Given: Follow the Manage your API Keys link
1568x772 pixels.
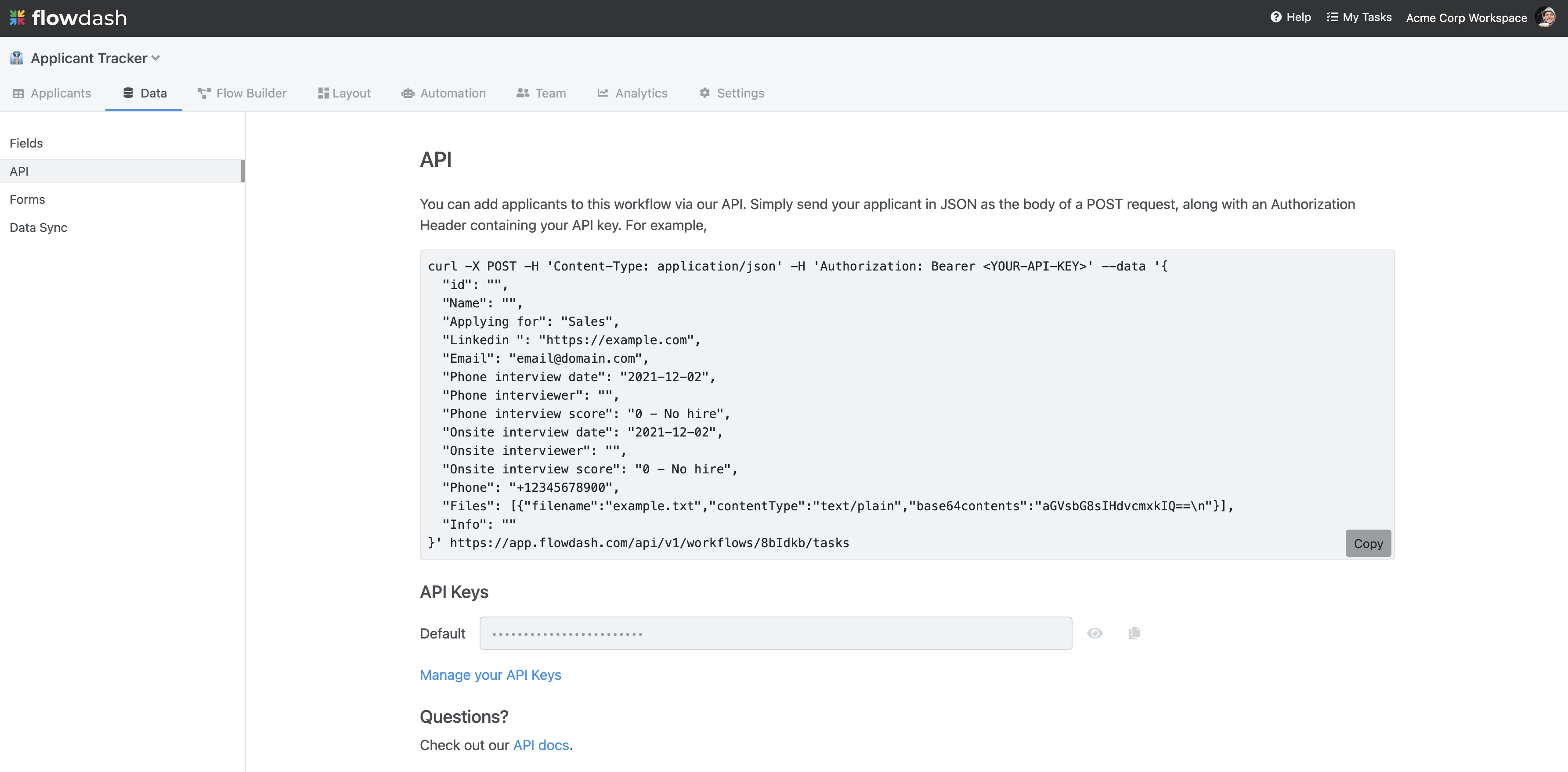Looking at the screenshot, I should pyautogui.click(x=490, y=675).
